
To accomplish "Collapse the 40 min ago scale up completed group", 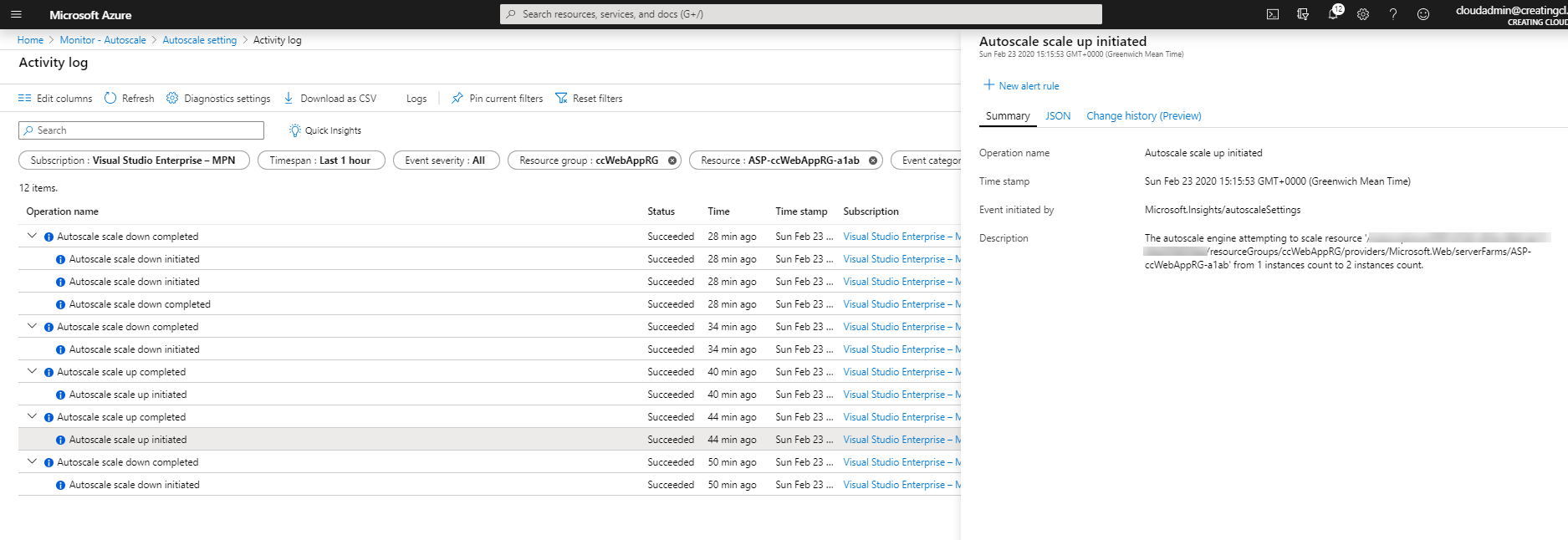I will (x=32, y=372).
